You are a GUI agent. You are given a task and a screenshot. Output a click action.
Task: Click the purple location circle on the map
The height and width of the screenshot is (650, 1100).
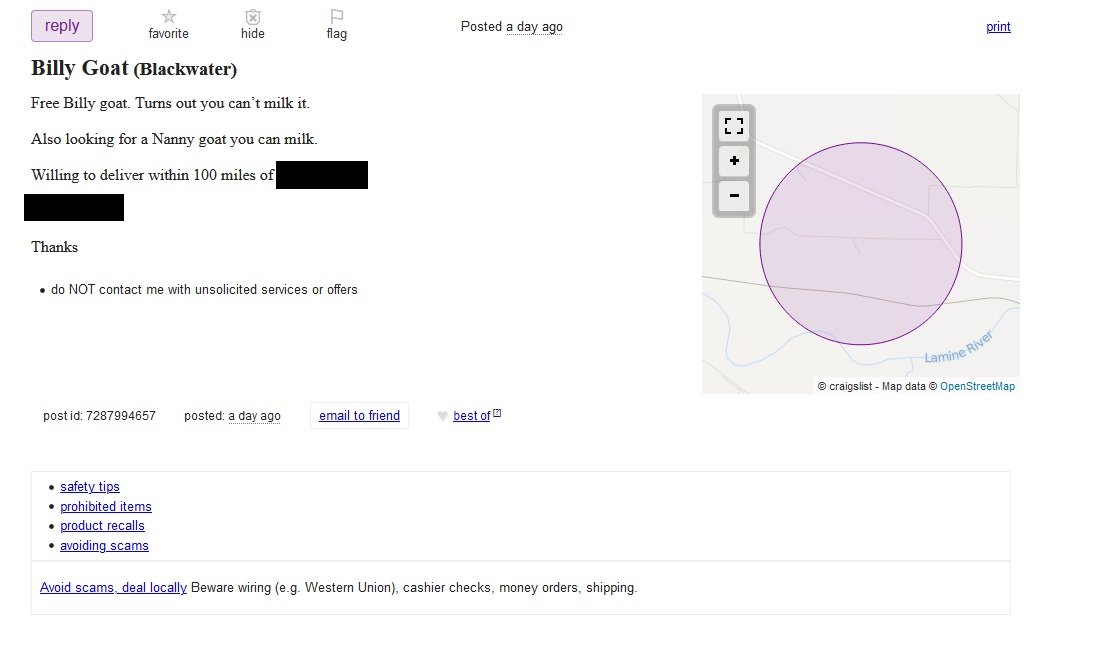point(861,244)
